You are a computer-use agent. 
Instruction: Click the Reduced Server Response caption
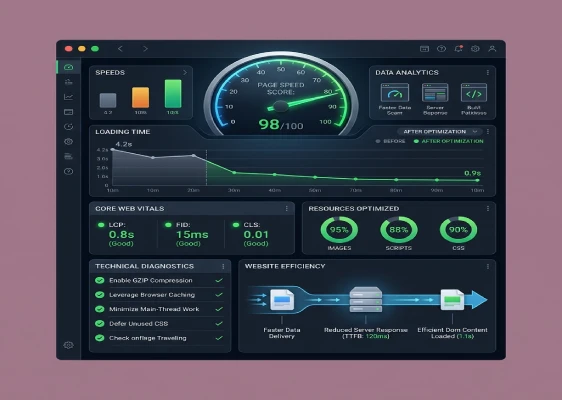(x=366, y=333)
